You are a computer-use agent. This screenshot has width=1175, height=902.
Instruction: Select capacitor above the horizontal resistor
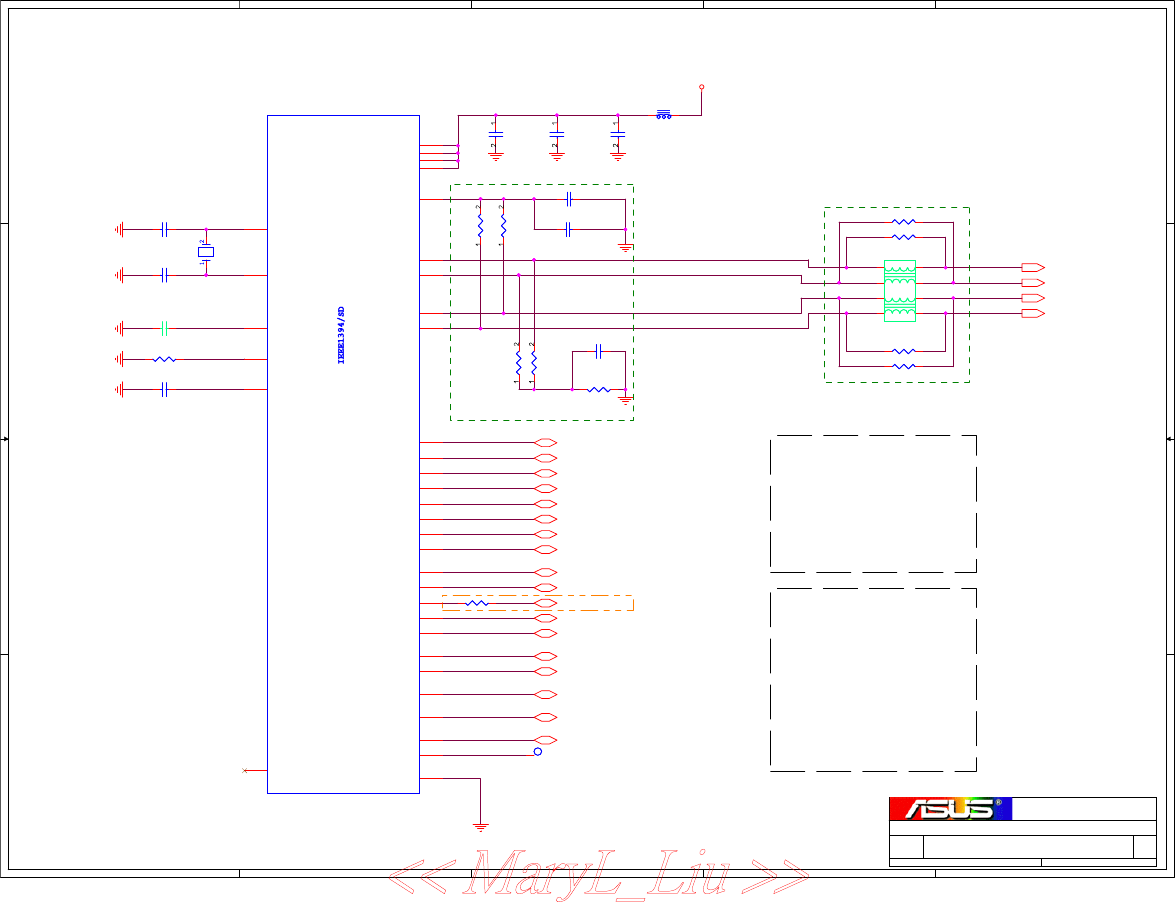click(x=598, y=351)
